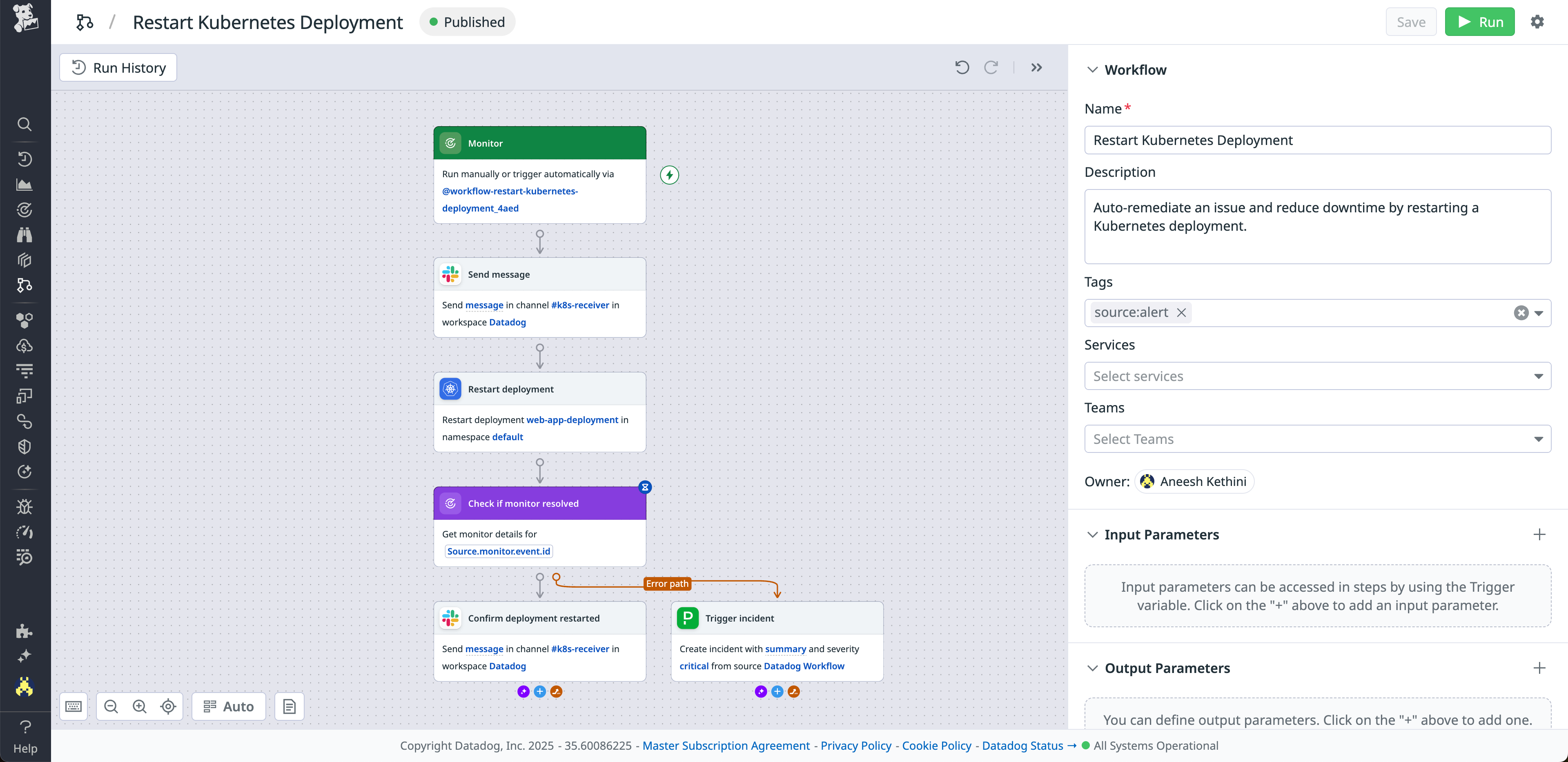This screenshot has width=1568, height=762.
Task: Click the lightning trigger icon beside the Monitor step
Action: [670, 175]
